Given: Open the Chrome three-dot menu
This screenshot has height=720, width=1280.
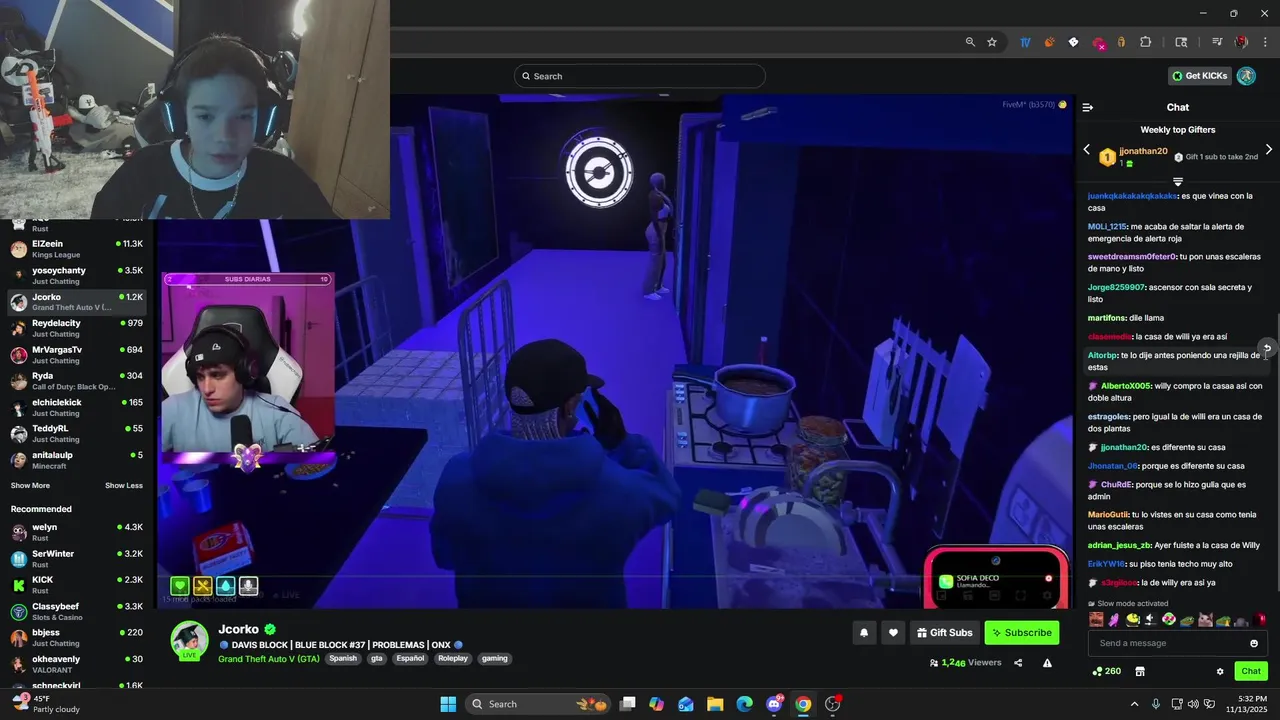Looking at the screenshot, I should pyautogui.click(x=1265, y=42).
